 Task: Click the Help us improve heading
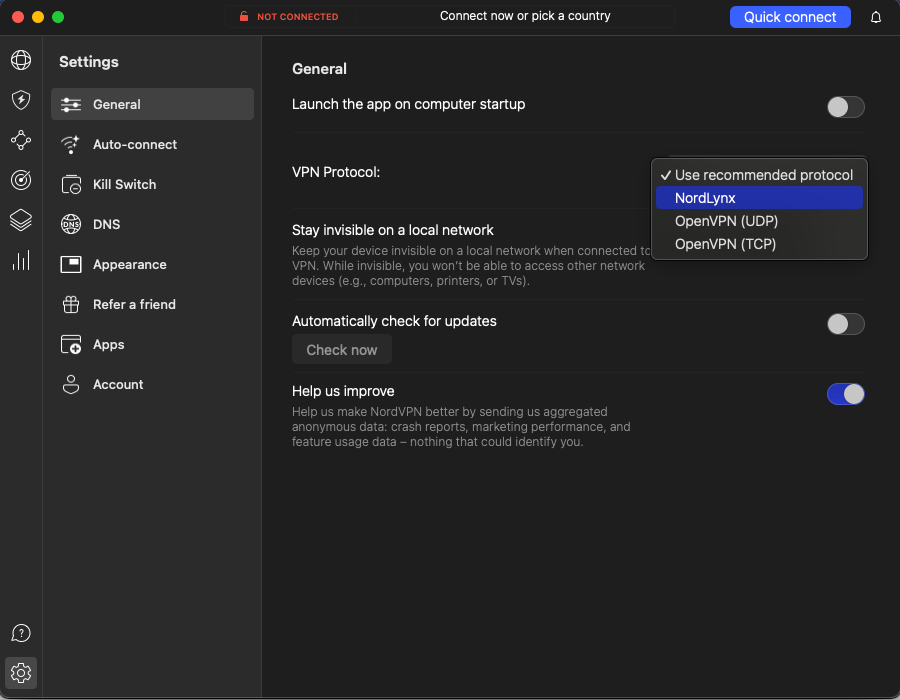tap(343, 391)
